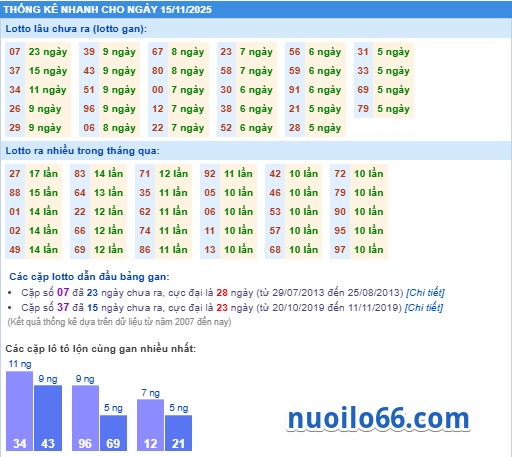This screenshot has height=457, width=512.
Task: Click frequent number 72
Action: tap(340, 174)
